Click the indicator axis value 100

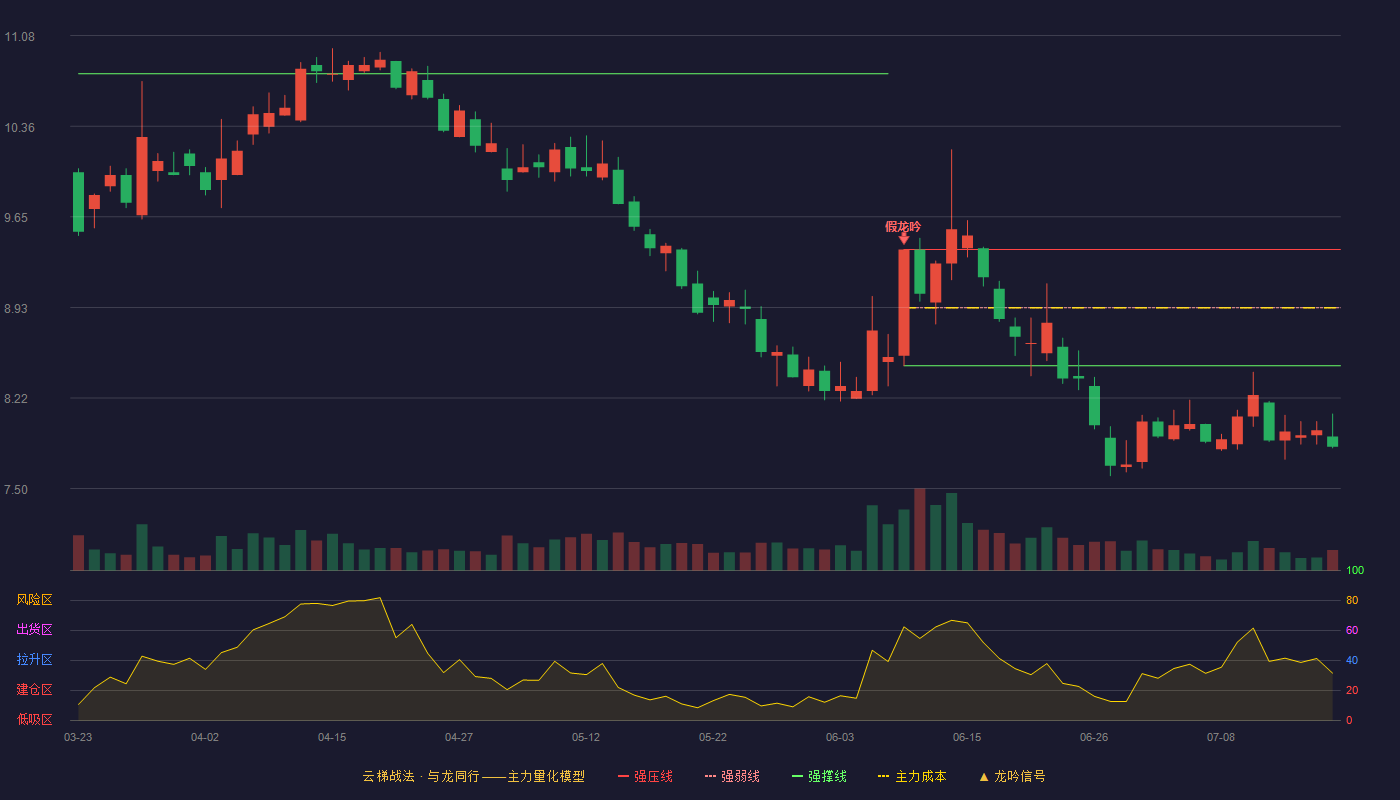pos(1355,571)
